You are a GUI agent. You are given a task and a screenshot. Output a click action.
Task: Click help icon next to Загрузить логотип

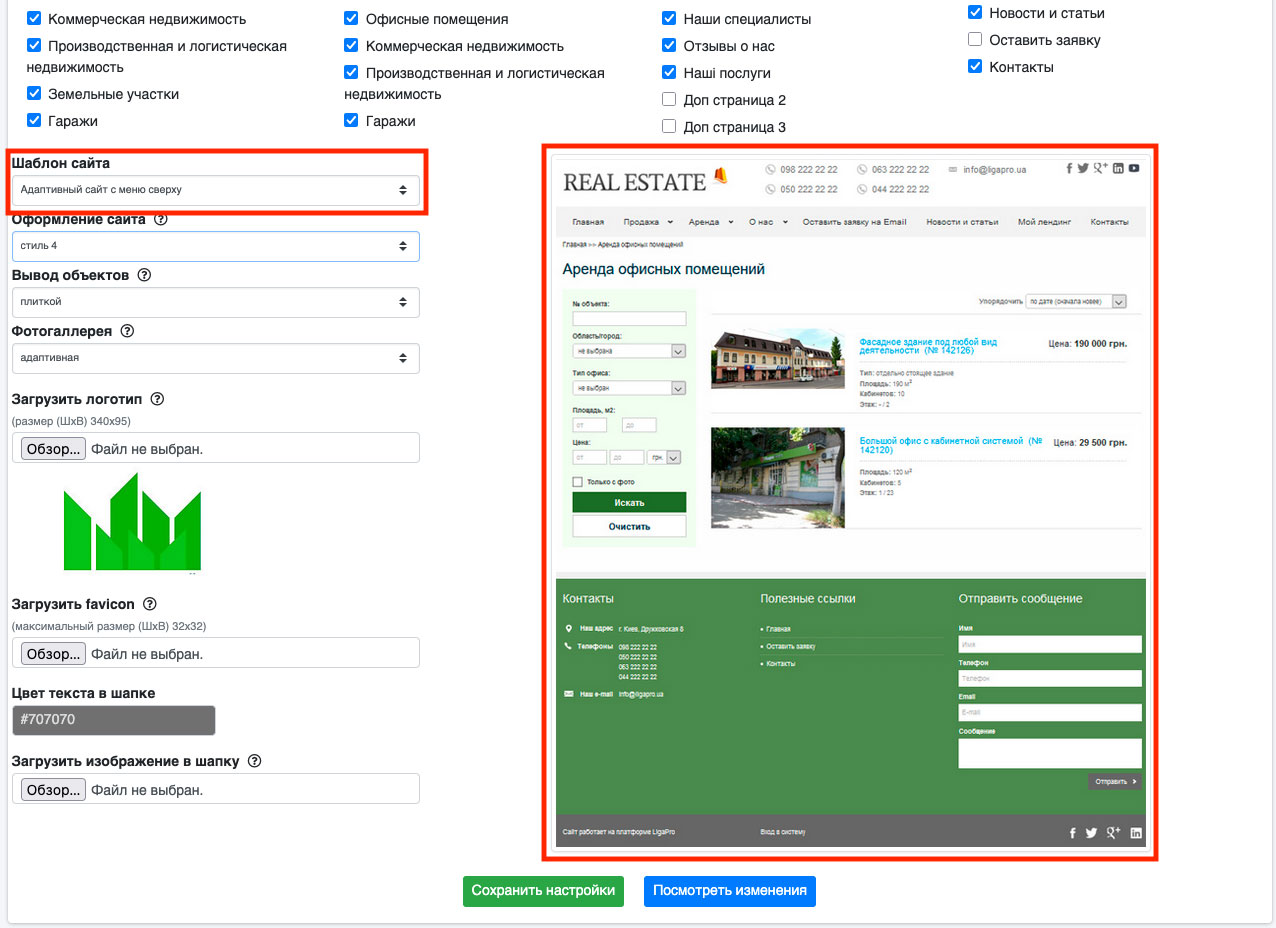[157, 399]
